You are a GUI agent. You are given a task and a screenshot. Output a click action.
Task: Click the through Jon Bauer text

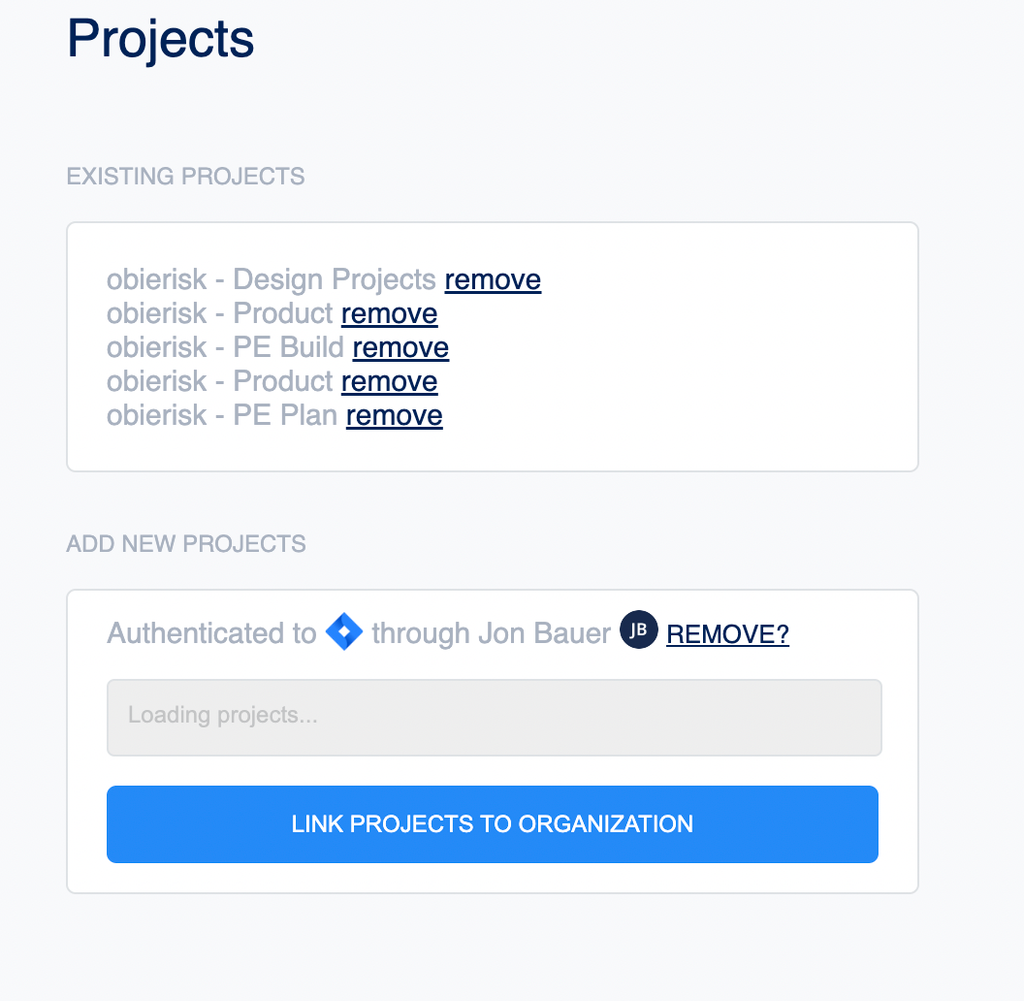491,633
